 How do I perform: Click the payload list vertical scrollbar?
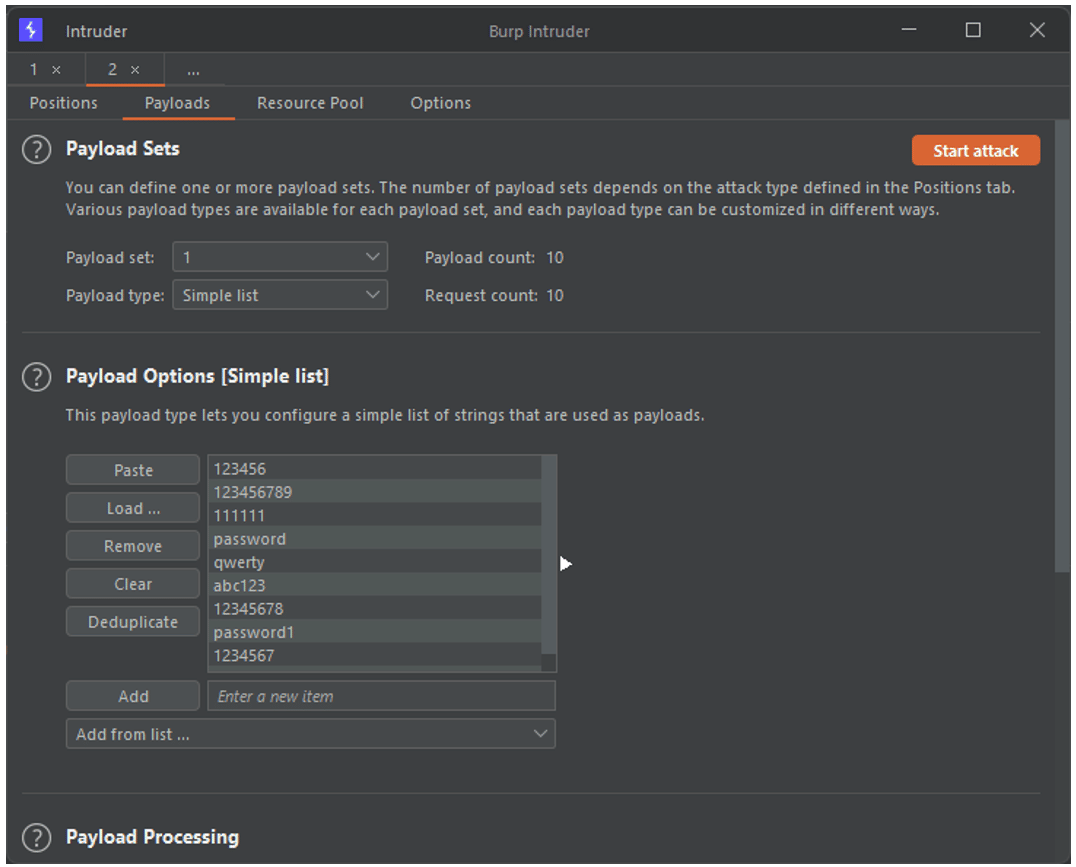coord(548,560)
